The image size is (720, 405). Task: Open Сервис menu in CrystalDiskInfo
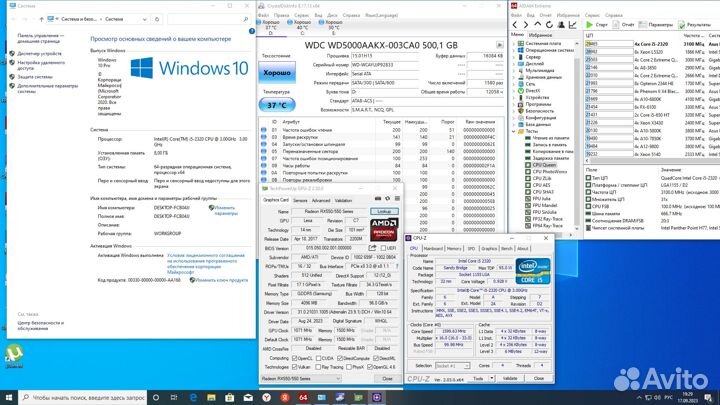(x=301, y=15)
